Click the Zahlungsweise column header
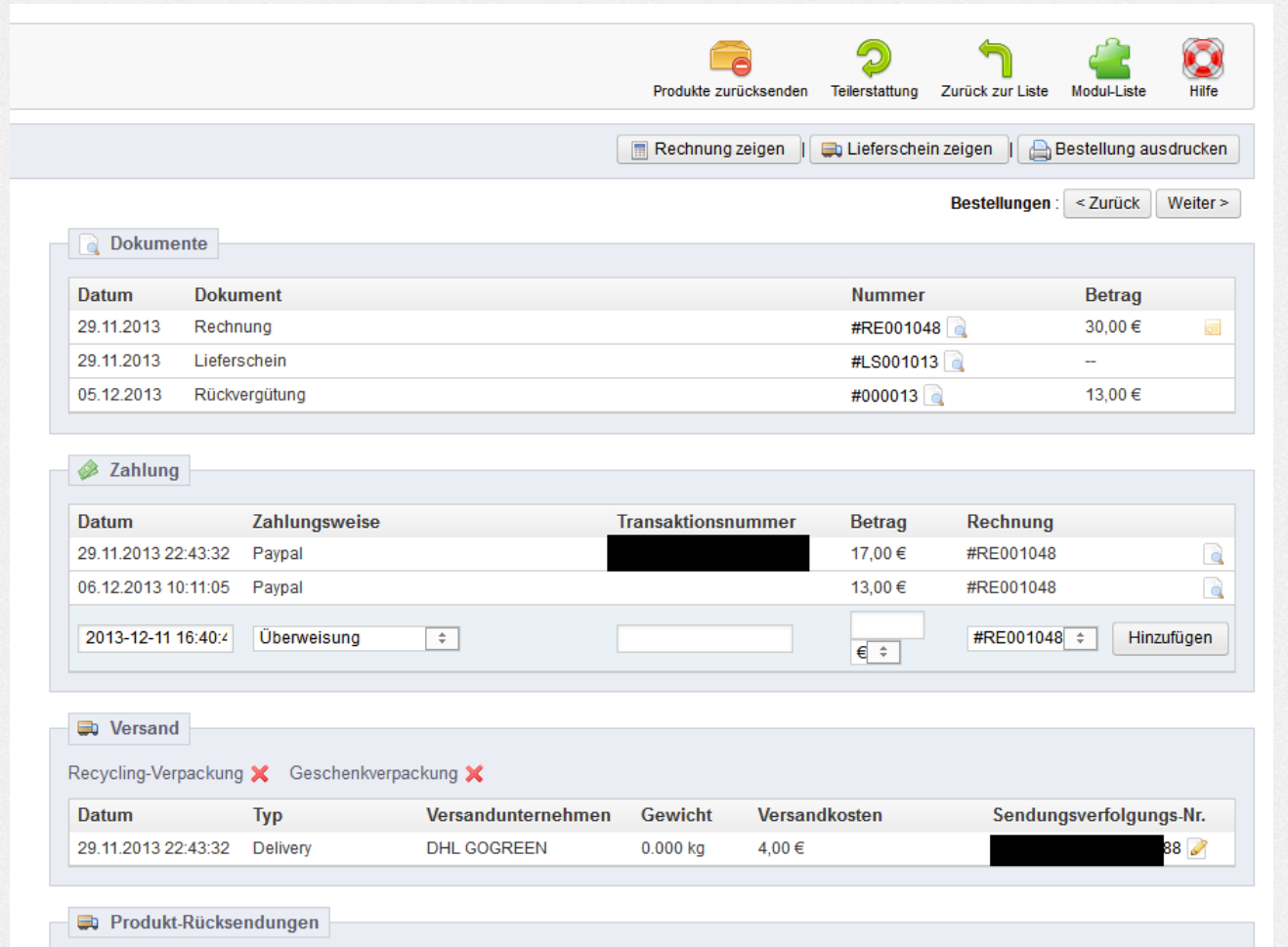This screenshot has height=947, width=1288. pyautogui.click(x=317, y=522)
